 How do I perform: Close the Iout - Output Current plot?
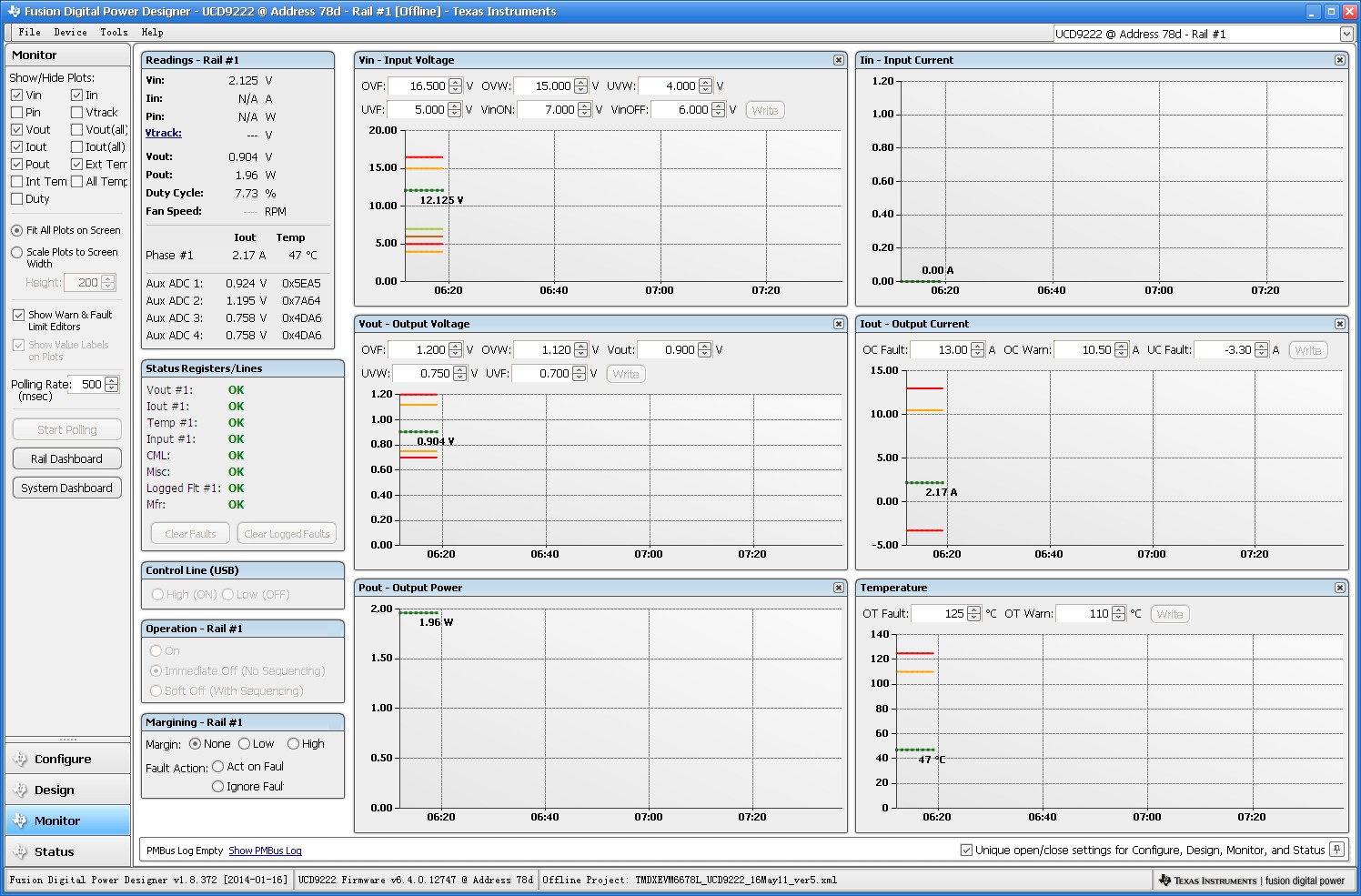point(1340,324)
